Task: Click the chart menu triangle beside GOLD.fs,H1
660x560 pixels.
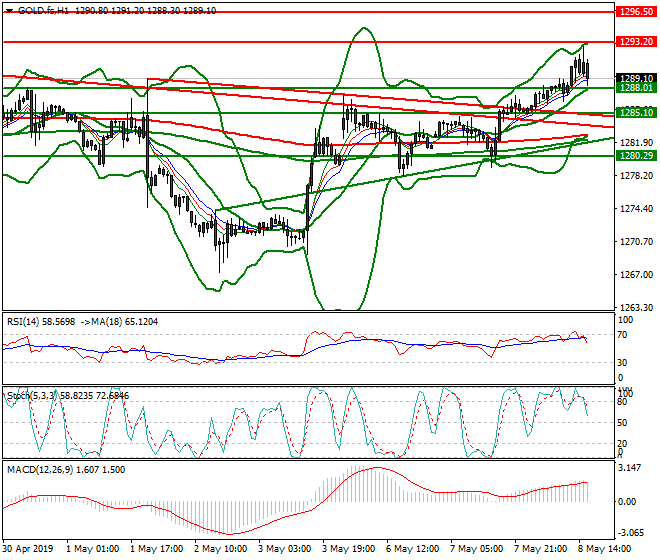Action: pyautogui.click(x=10, y=11)
